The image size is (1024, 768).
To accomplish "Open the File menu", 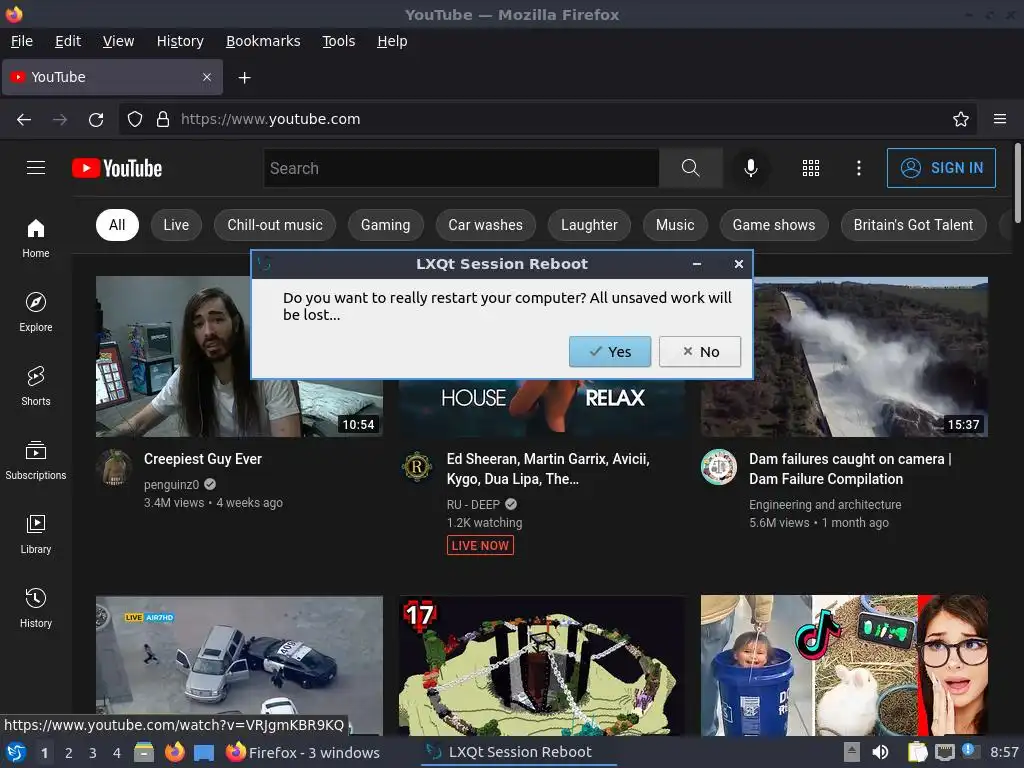I will [x=22, y=41].
